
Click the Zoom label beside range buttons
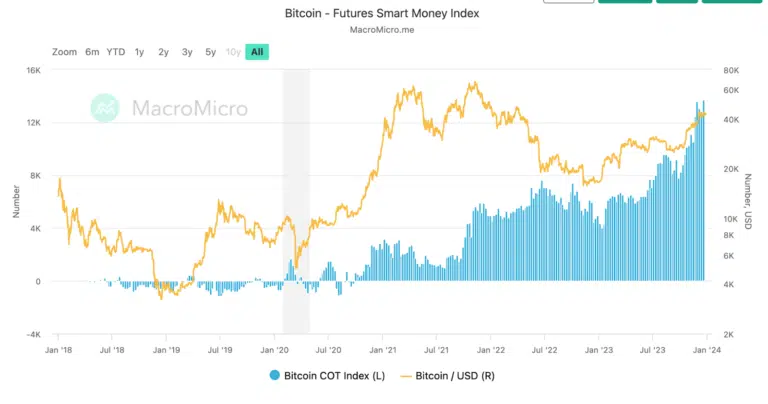point(64,52)
